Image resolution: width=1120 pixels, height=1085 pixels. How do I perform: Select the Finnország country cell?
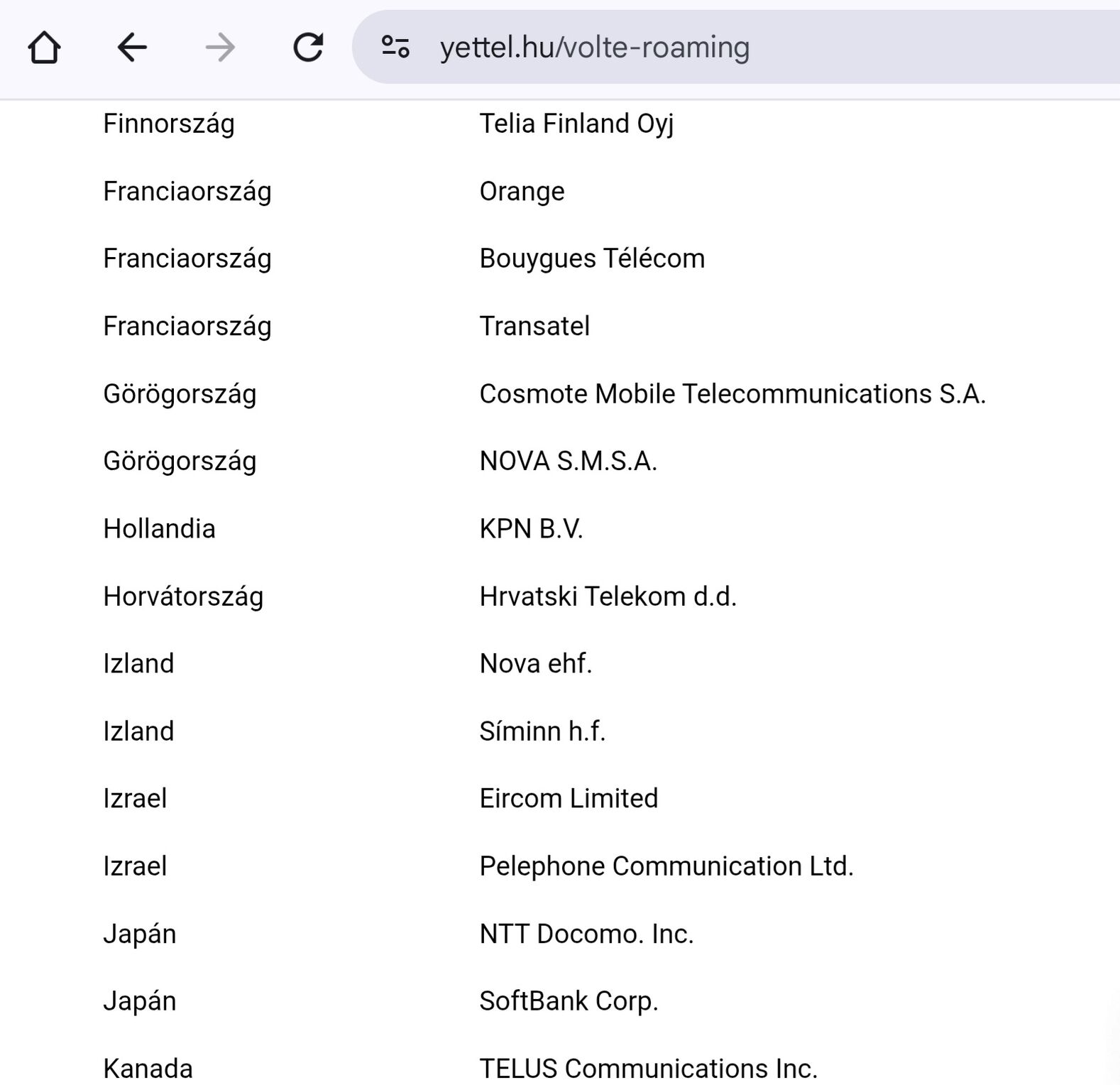(169, 124)
